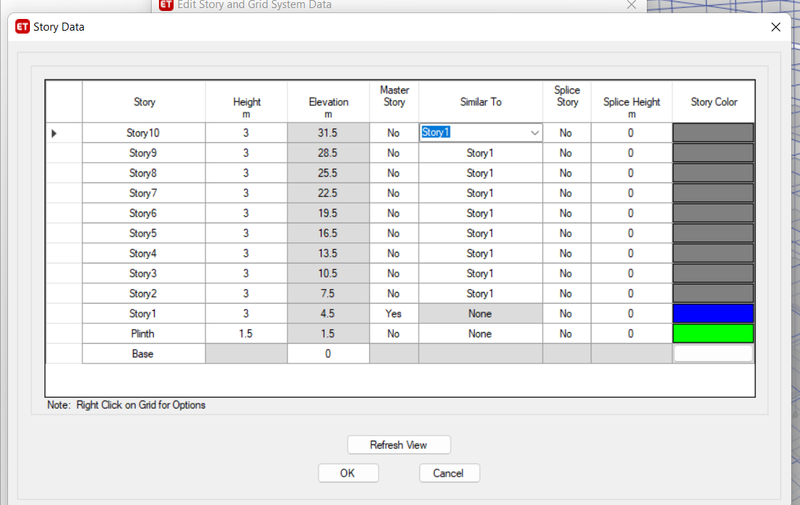The height and width of the screenshot is (505, 800).
Task: Select the Story1 name cell
Action: coord(144,314)
